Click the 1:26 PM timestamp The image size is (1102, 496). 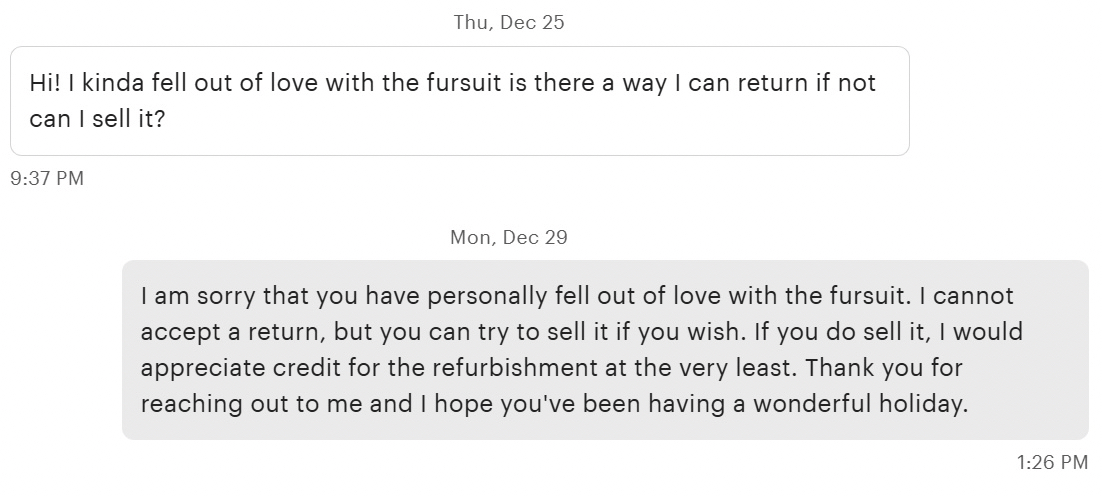1051,462
